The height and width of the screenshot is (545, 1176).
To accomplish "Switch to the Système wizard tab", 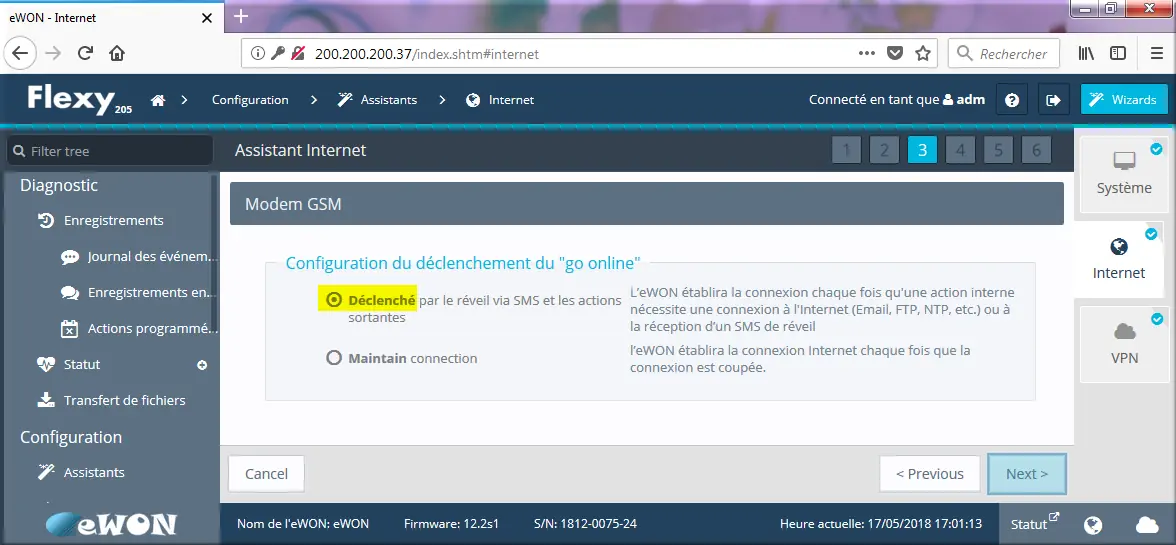I will tap(1123, 173).
